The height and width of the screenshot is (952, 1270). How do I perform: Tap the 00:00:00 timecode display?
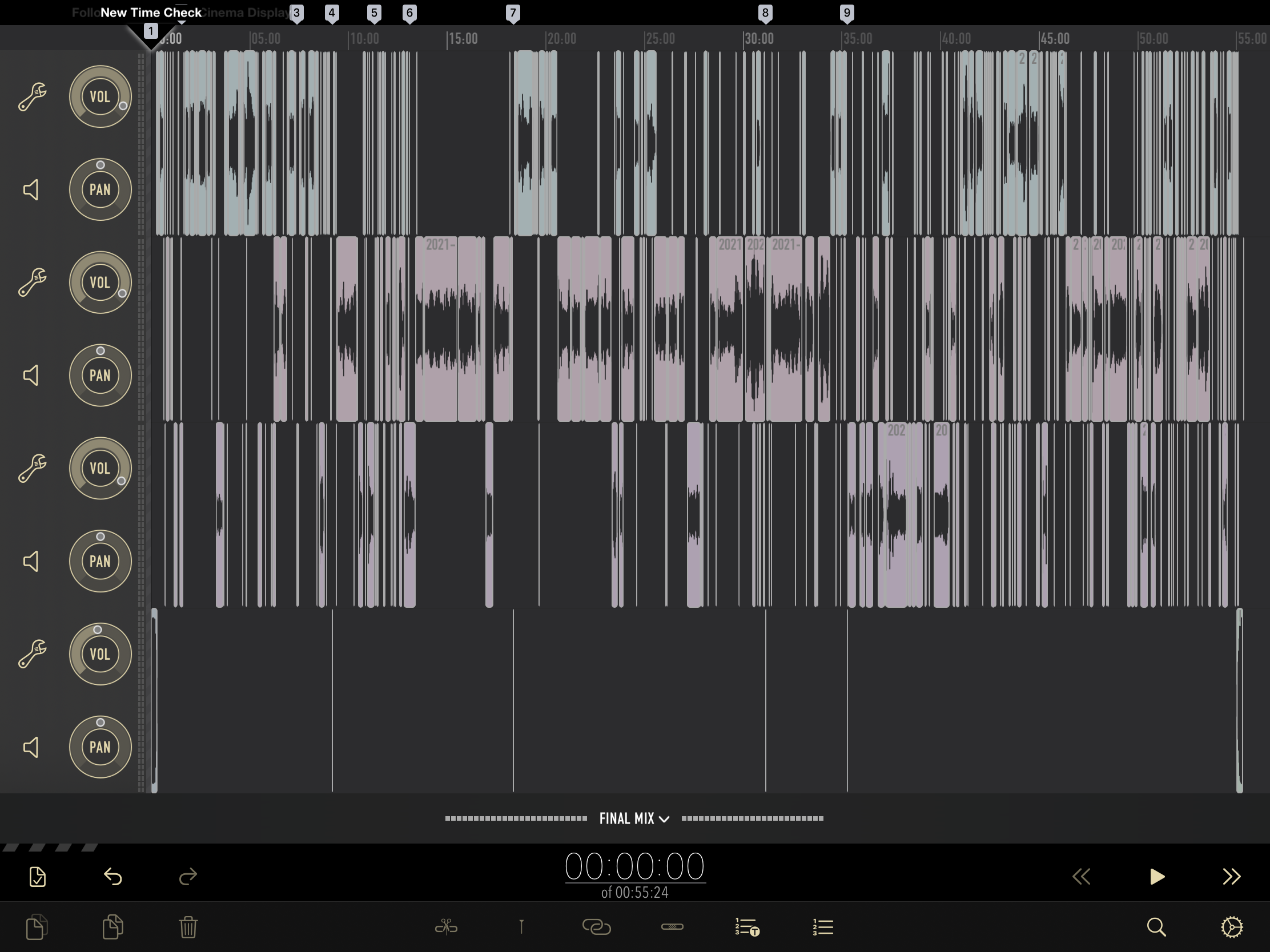(x=634, y=866)
